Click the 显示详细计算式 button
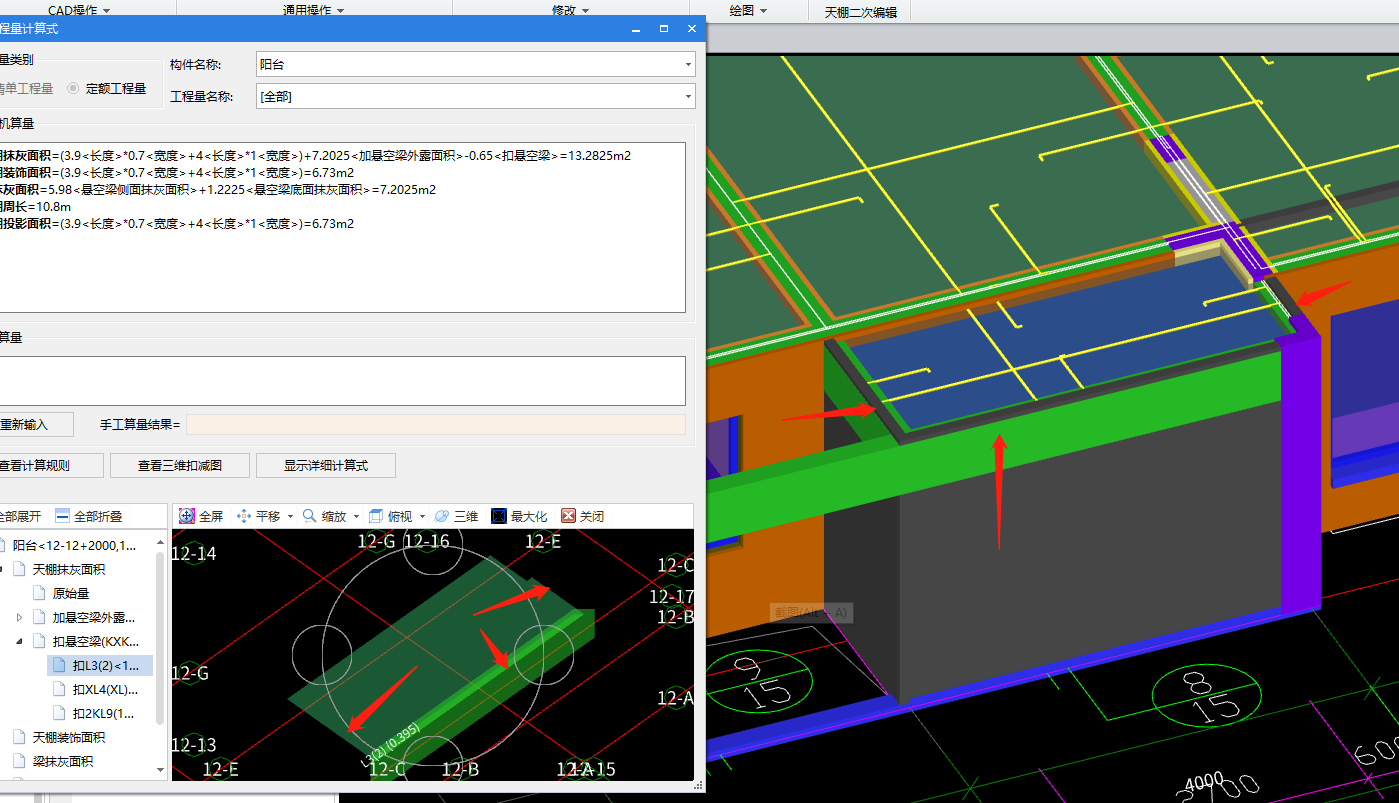This screenshot has width=1399, height=803. [326, 465]
